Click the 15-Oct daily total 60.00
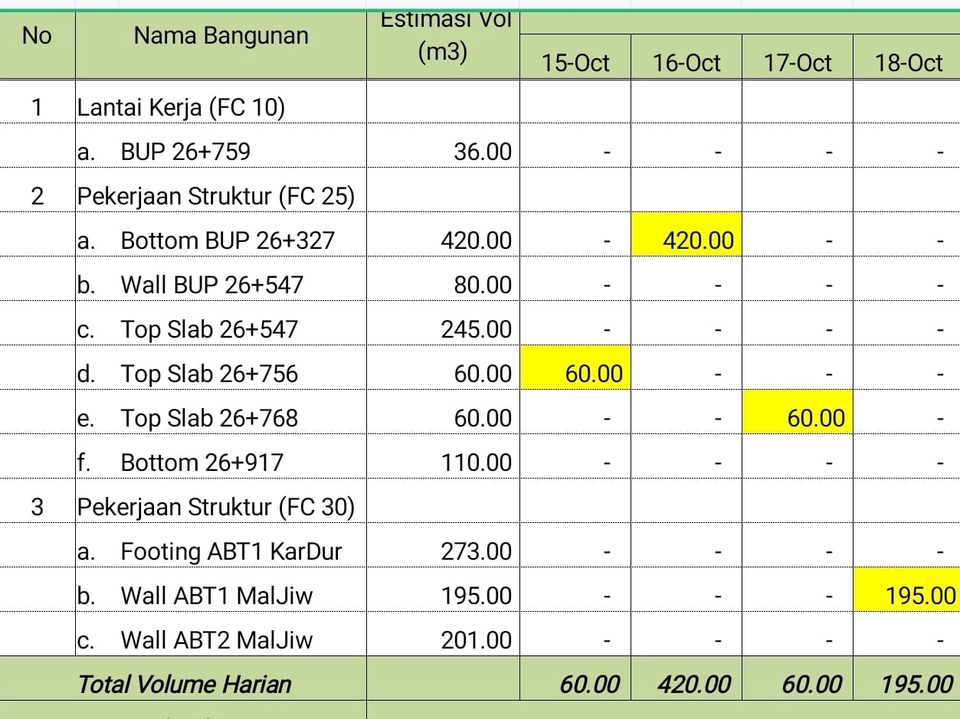Image resolution: width=960 pixels, height=719 pixels. (x=576, y=679)
